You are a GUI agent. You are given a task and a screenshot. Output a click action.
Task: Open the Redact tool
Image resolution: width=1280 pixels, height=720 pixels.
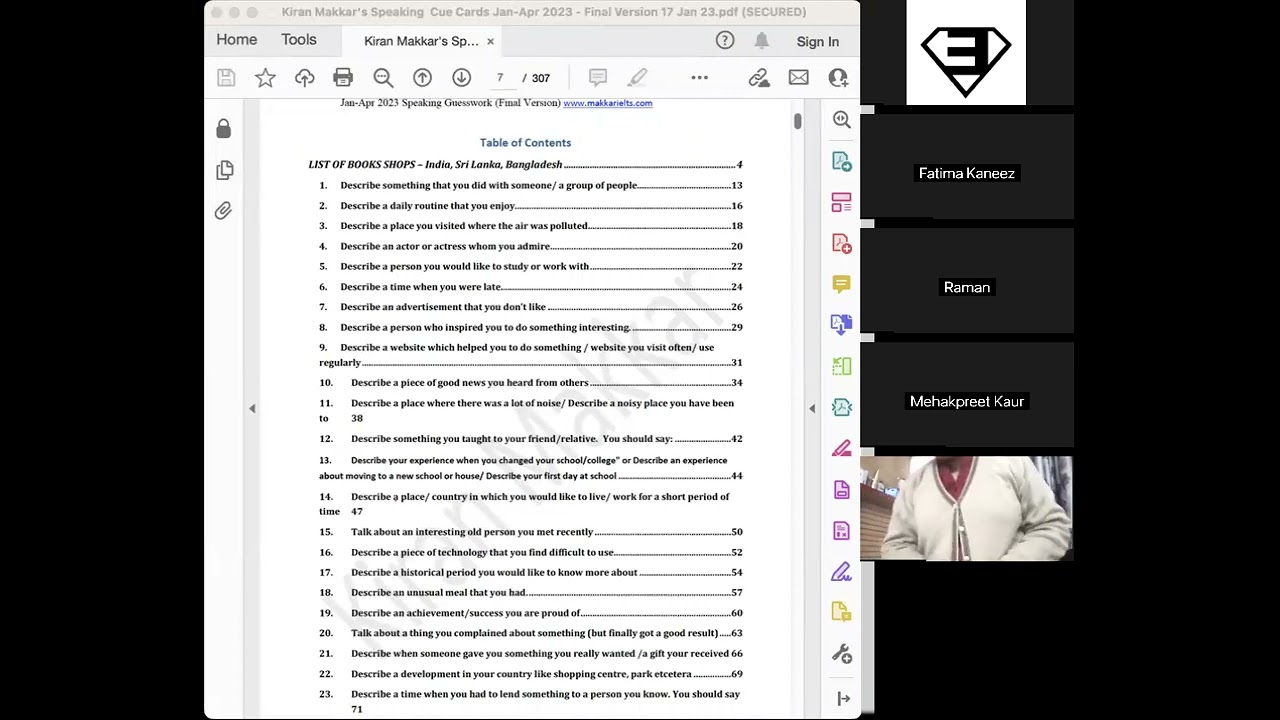(x=842, y=448)
